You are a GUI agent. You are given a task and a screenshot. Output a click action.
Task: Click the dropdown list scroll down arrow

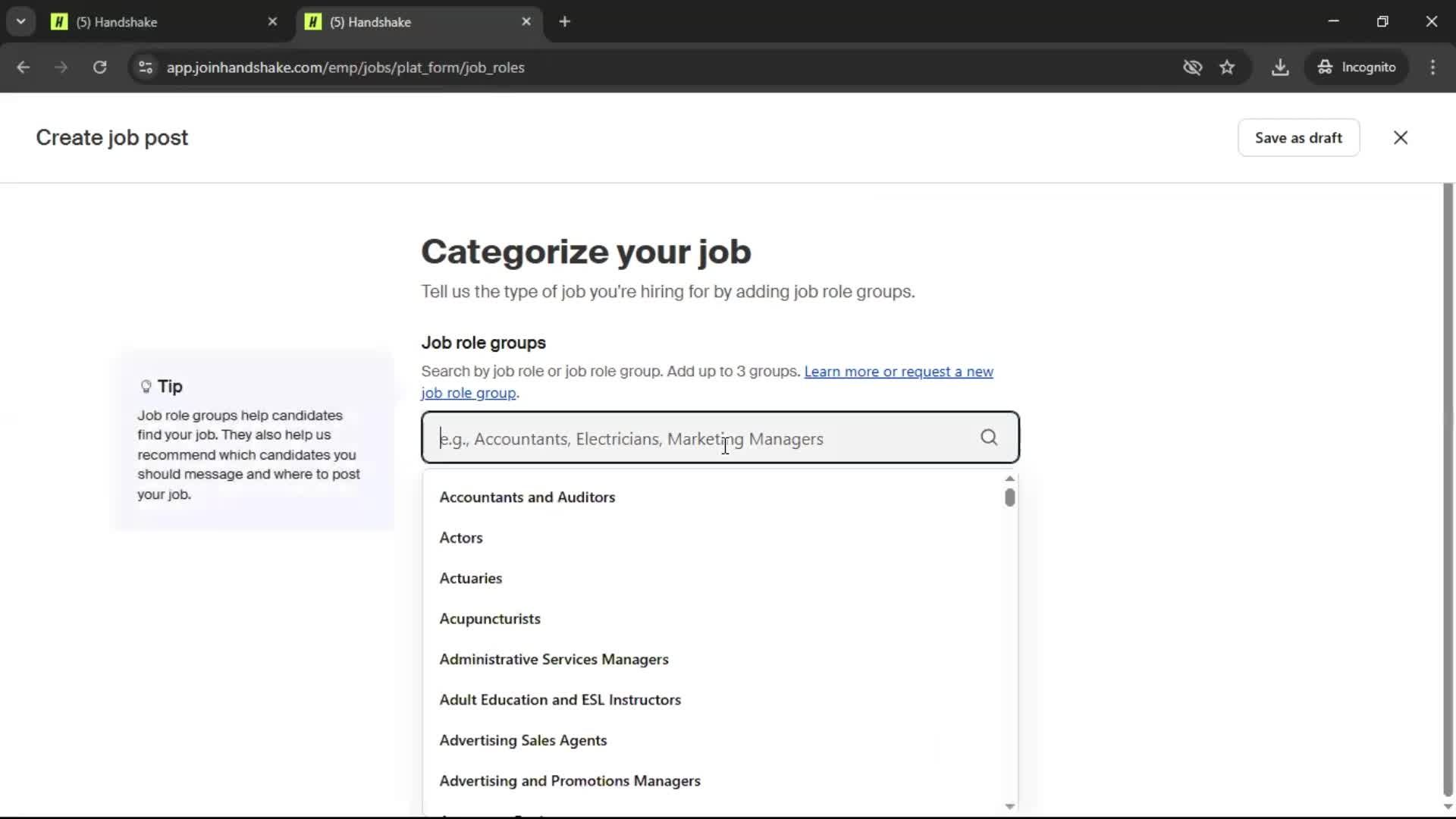1009,806
